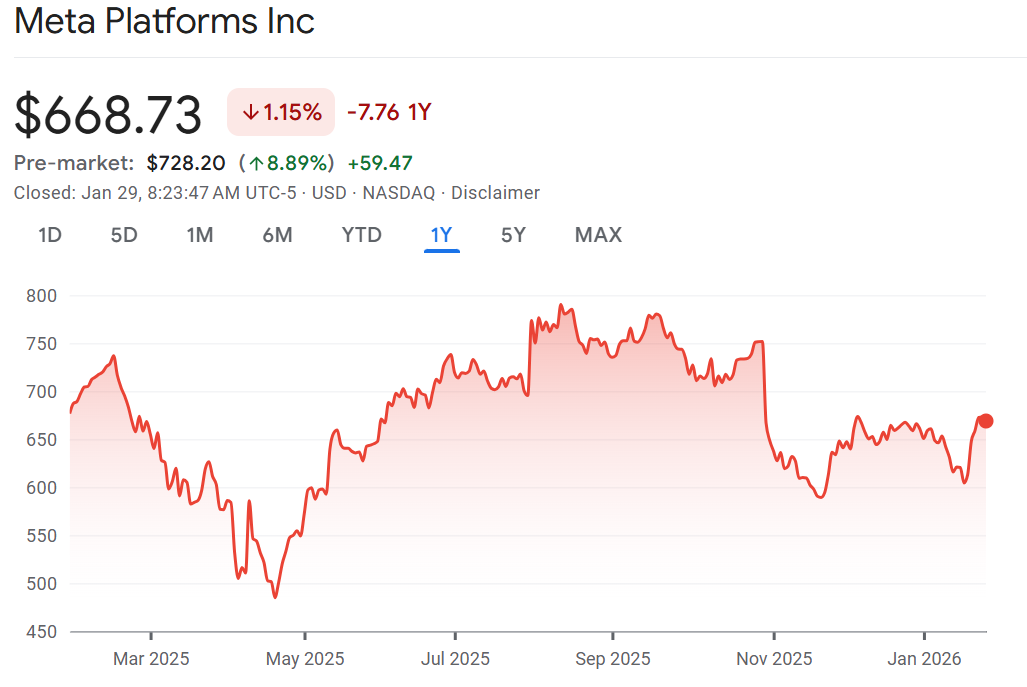Click the Nov 2025 axis label
Image resolution: width=1027 pixels, height=687 pixels.
pyautogui.click(x=774, y=659)
